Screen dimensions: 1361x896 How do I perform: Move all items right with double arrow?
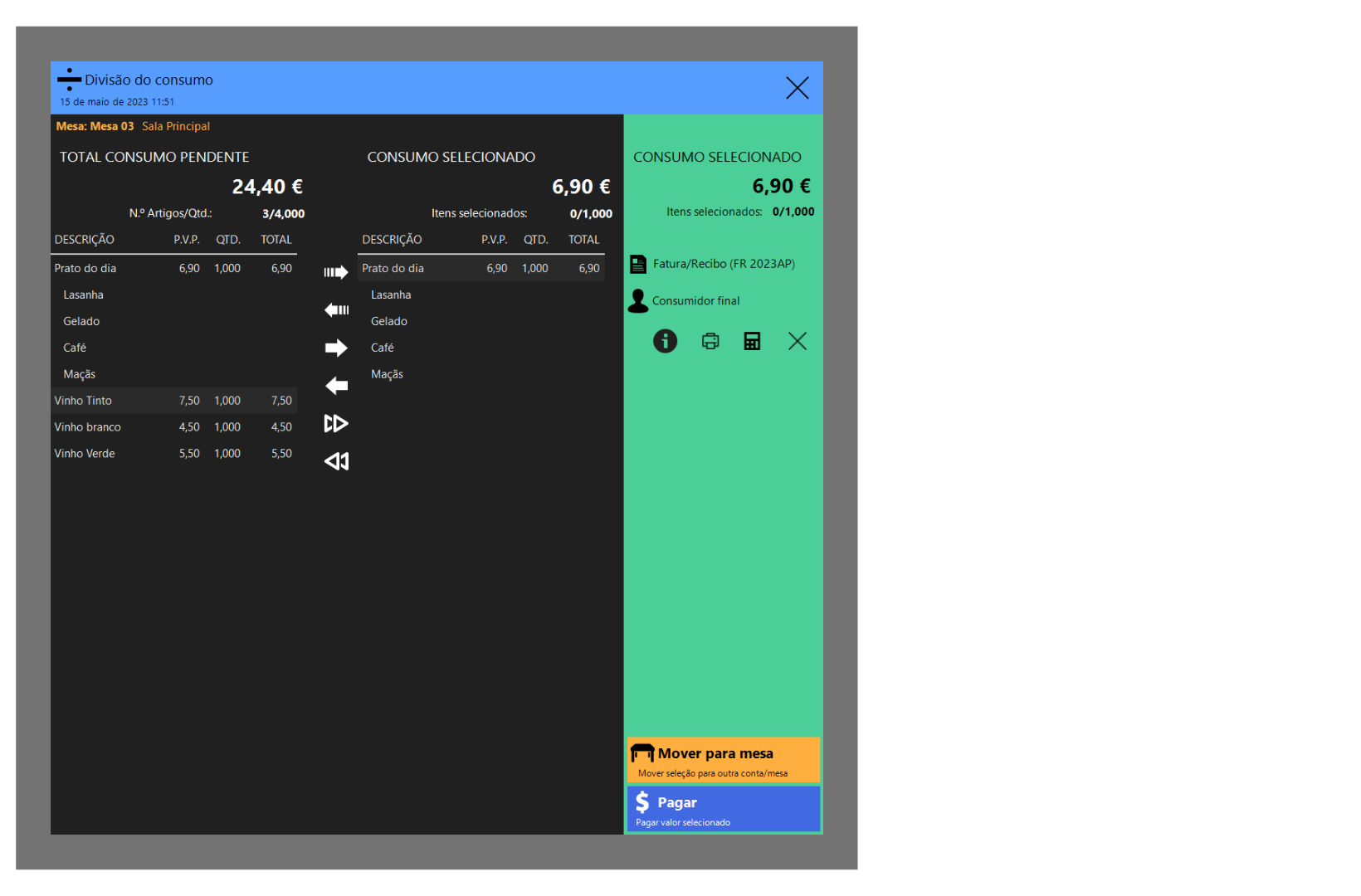pos(336,424)
